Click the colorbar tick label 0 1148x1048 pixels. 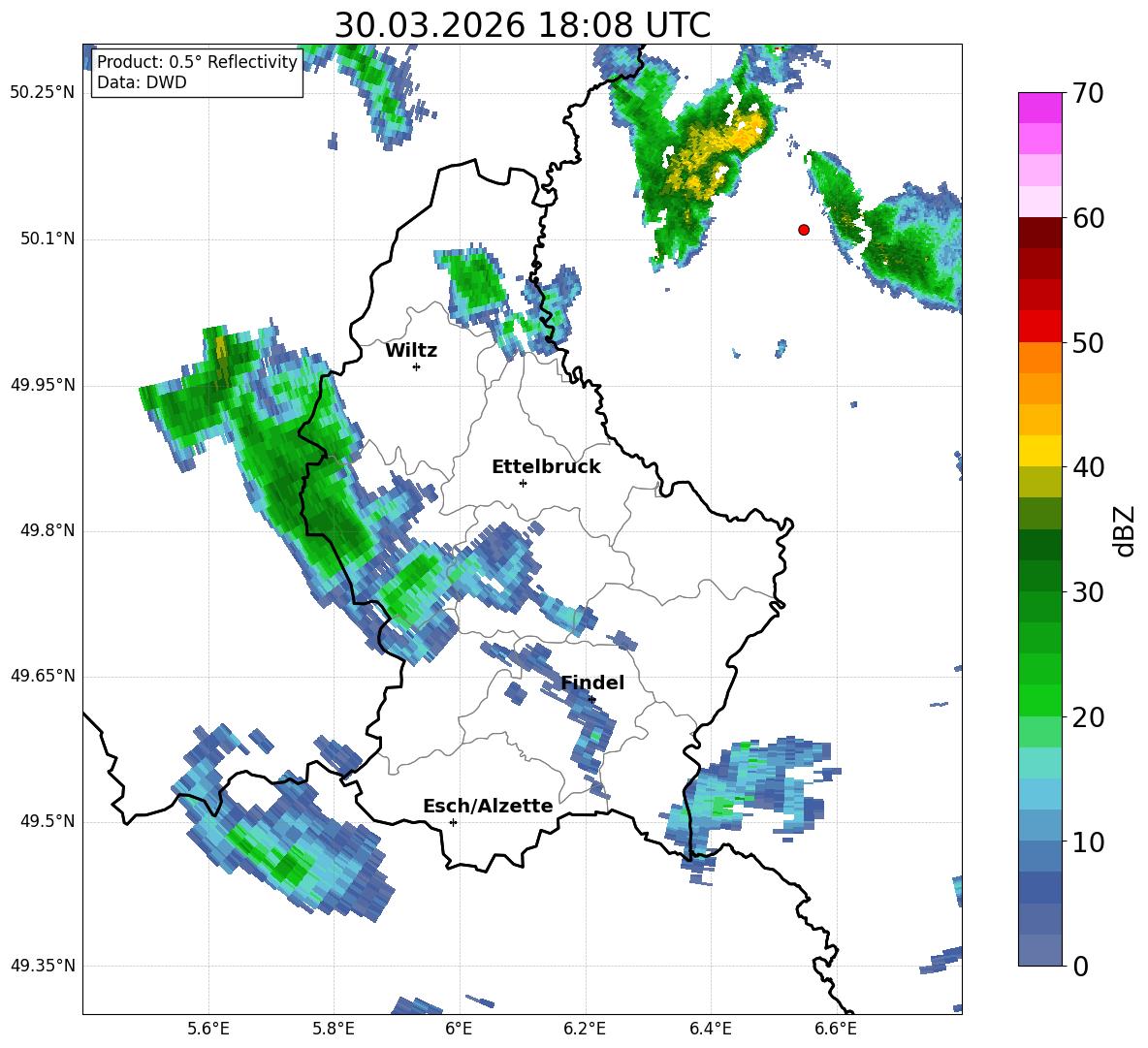pyautogui.click(x=1080, y=966)
